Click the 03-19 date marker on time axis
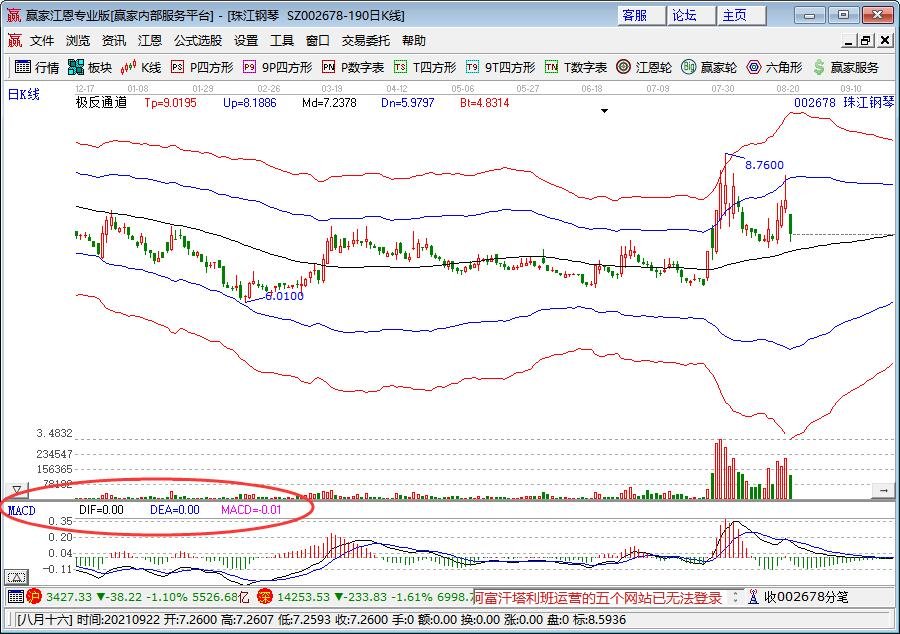900x634 pixels. (x=332, y=88)
